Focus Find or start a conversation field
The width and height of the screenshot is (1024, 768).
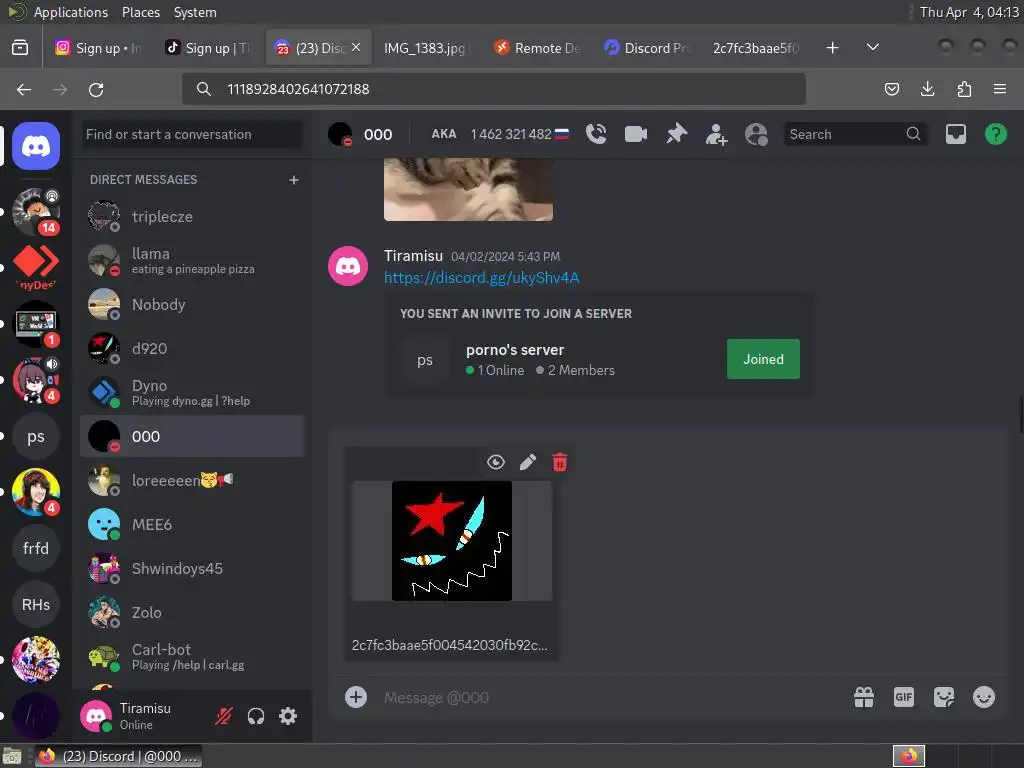tap(191, 135)
